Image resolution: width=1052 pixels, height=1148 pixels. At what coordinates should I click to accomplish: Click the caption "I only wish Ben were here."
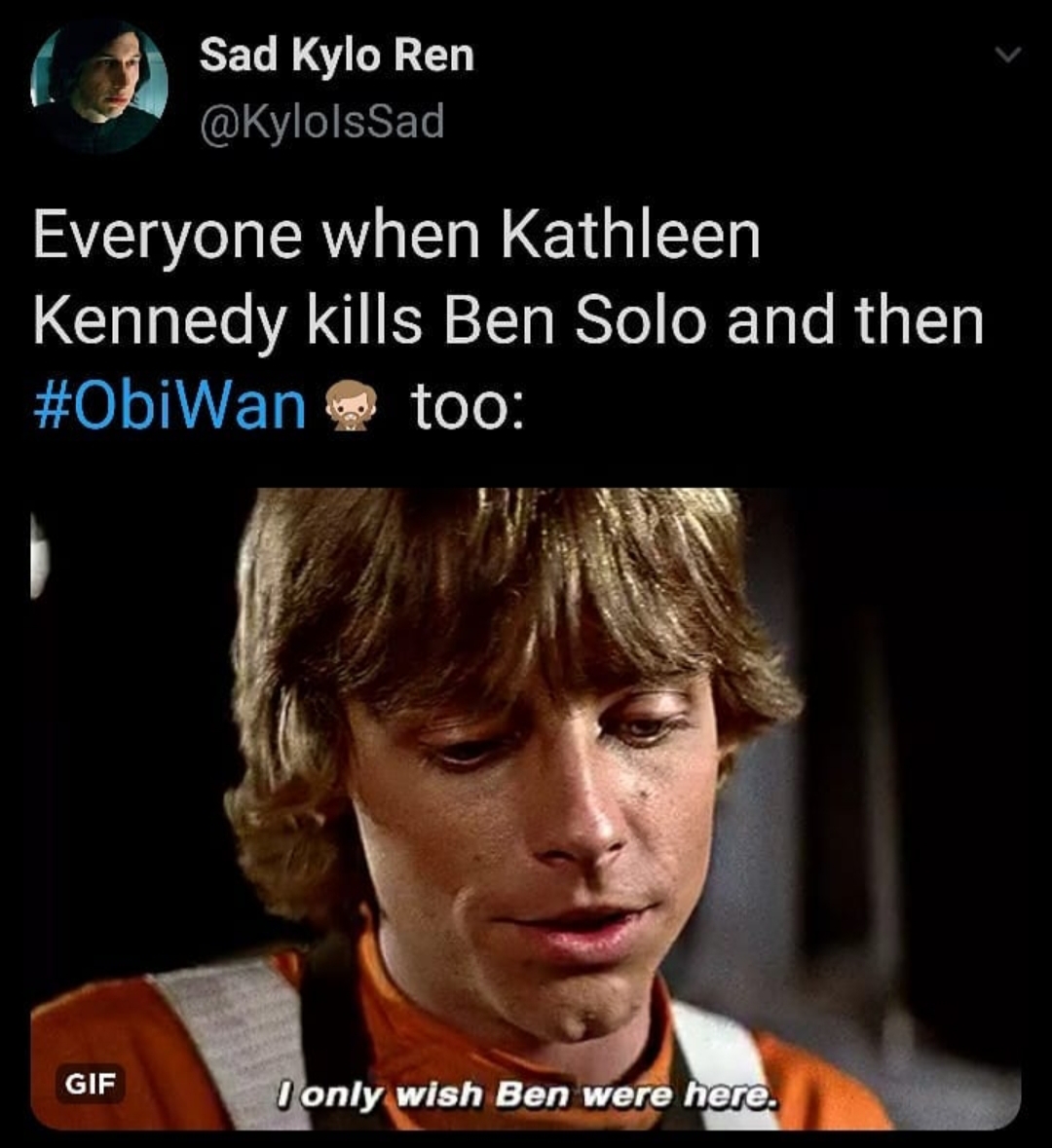[x=525, y=1096]
